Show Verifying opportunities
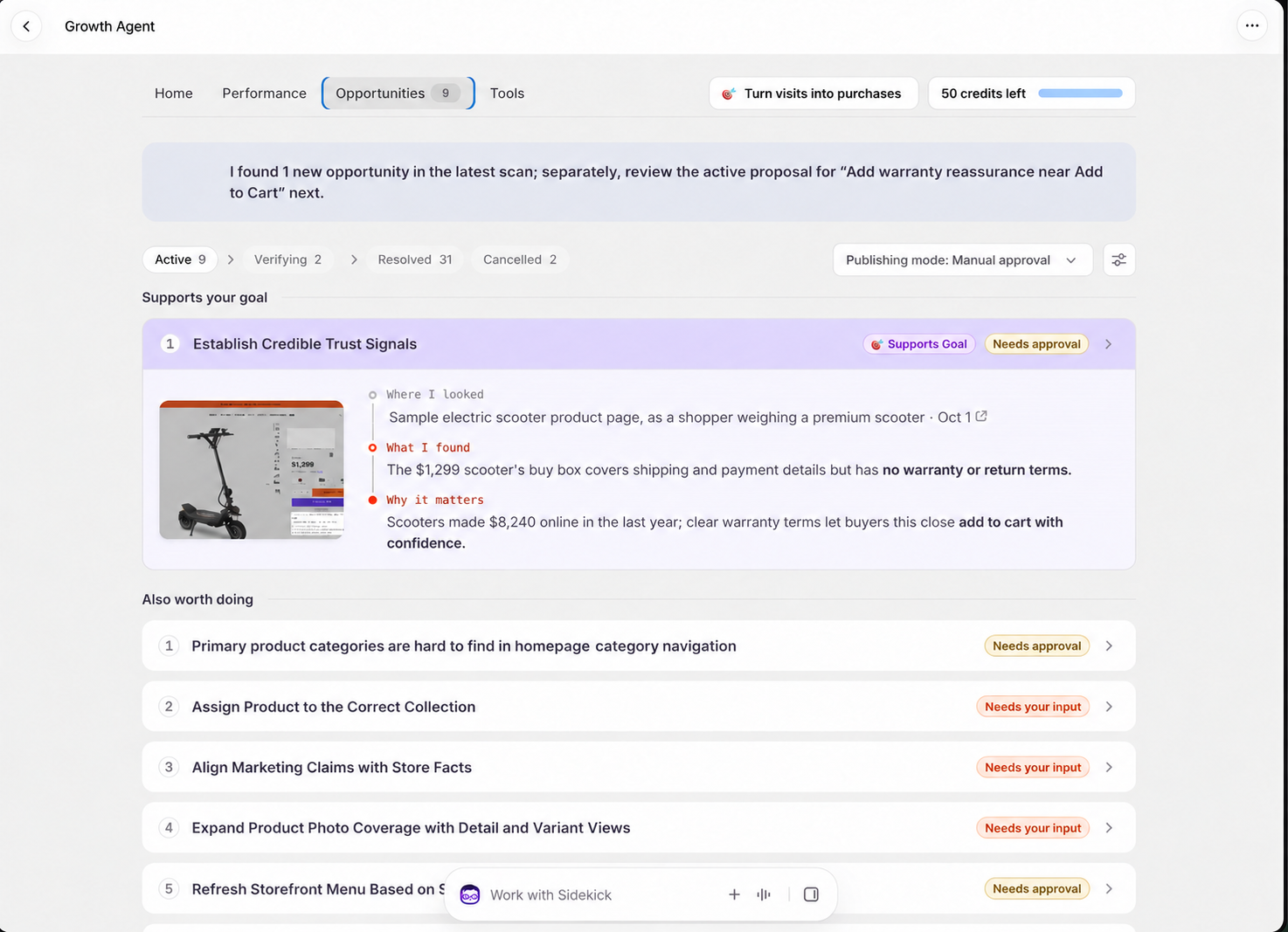This screenshot has height=932, width=1288. pos(287,259)
